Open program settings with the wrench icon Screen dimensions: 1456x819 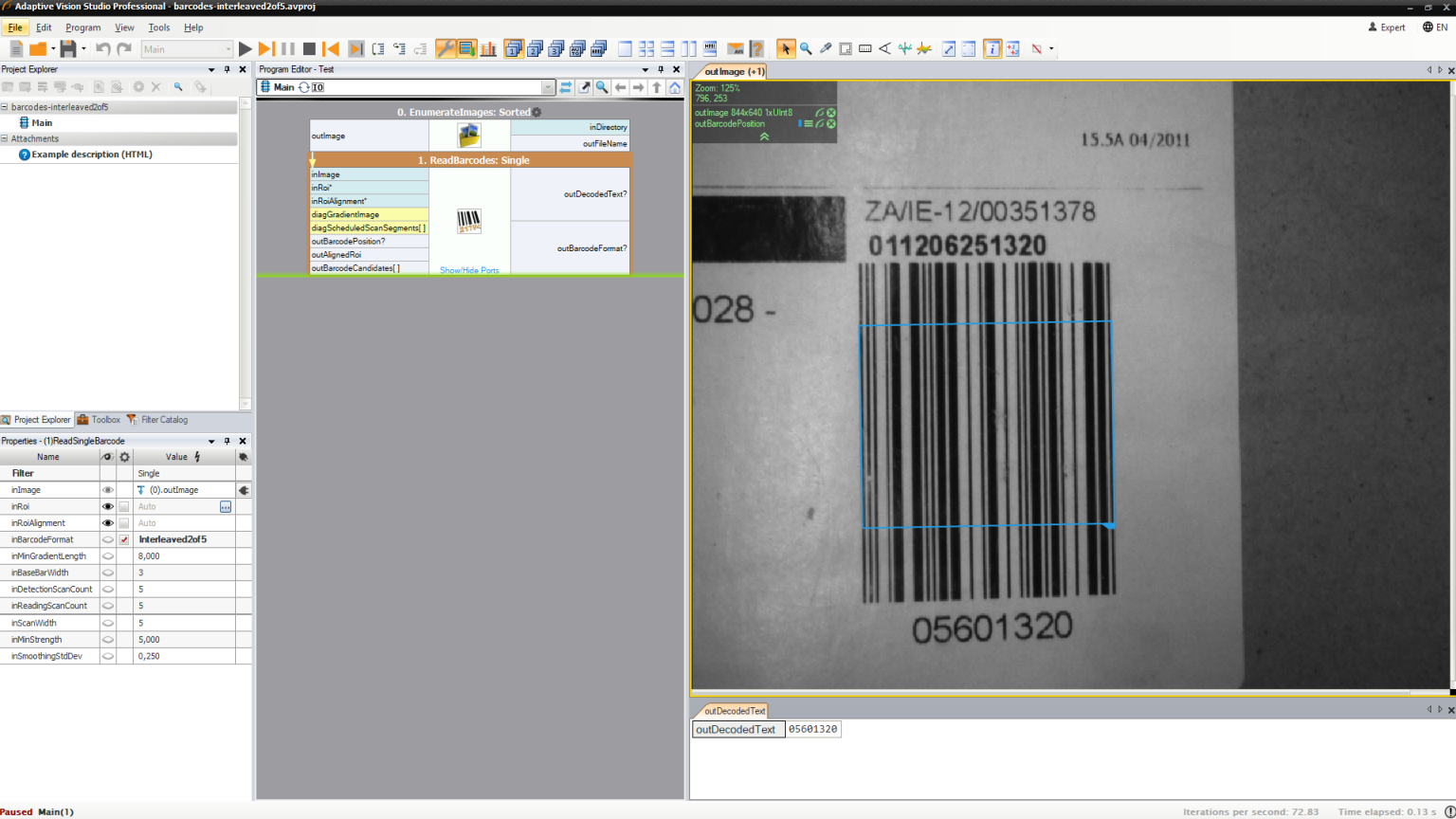(x=444, y=48)
